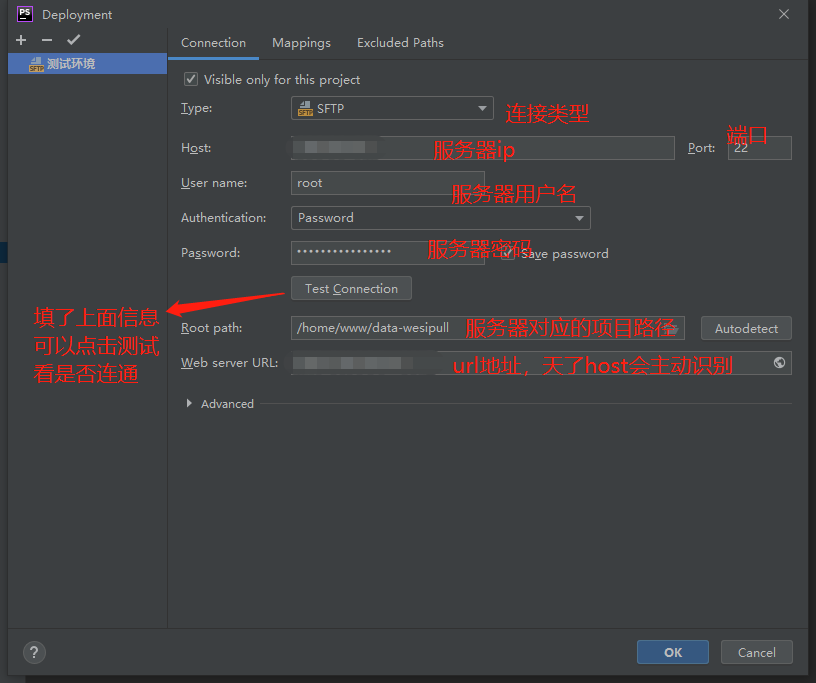Remove the selected deployment server
Viewport: 816px width, 683px height.
[46, 40]
